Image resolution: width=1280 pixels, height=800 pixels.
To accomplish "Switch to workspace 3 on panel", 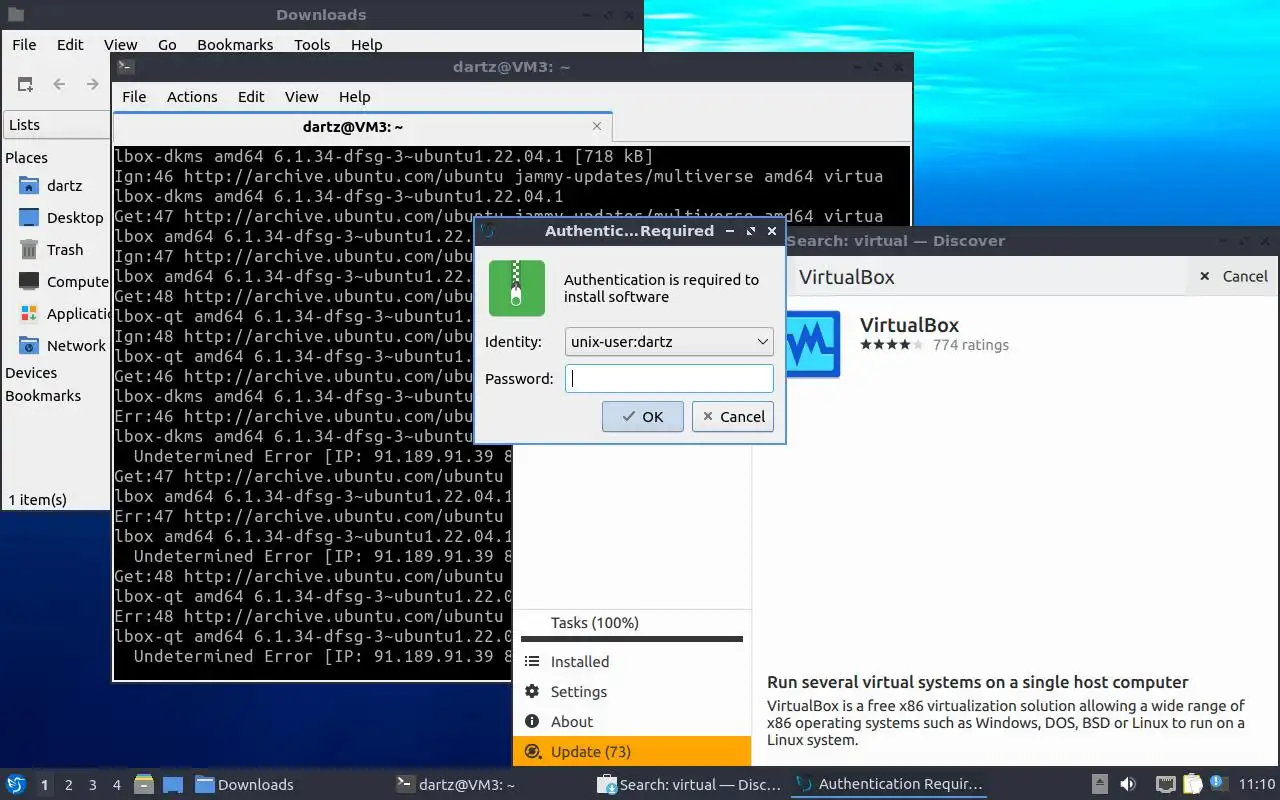I will tap(93, 785).
